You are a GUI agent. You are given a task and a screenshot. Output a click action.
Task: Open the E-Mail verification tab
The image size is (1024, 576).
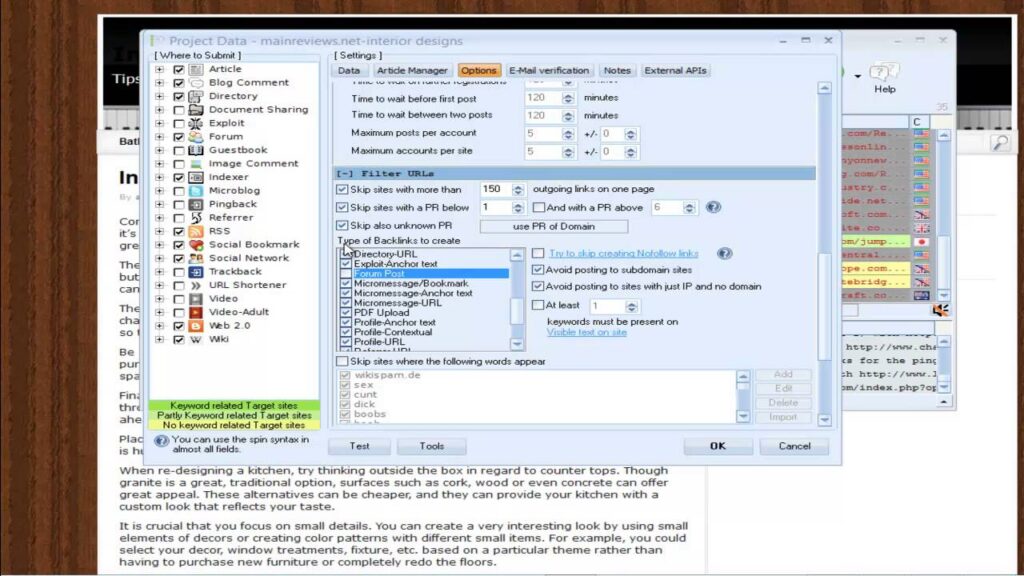click(549, 71)
